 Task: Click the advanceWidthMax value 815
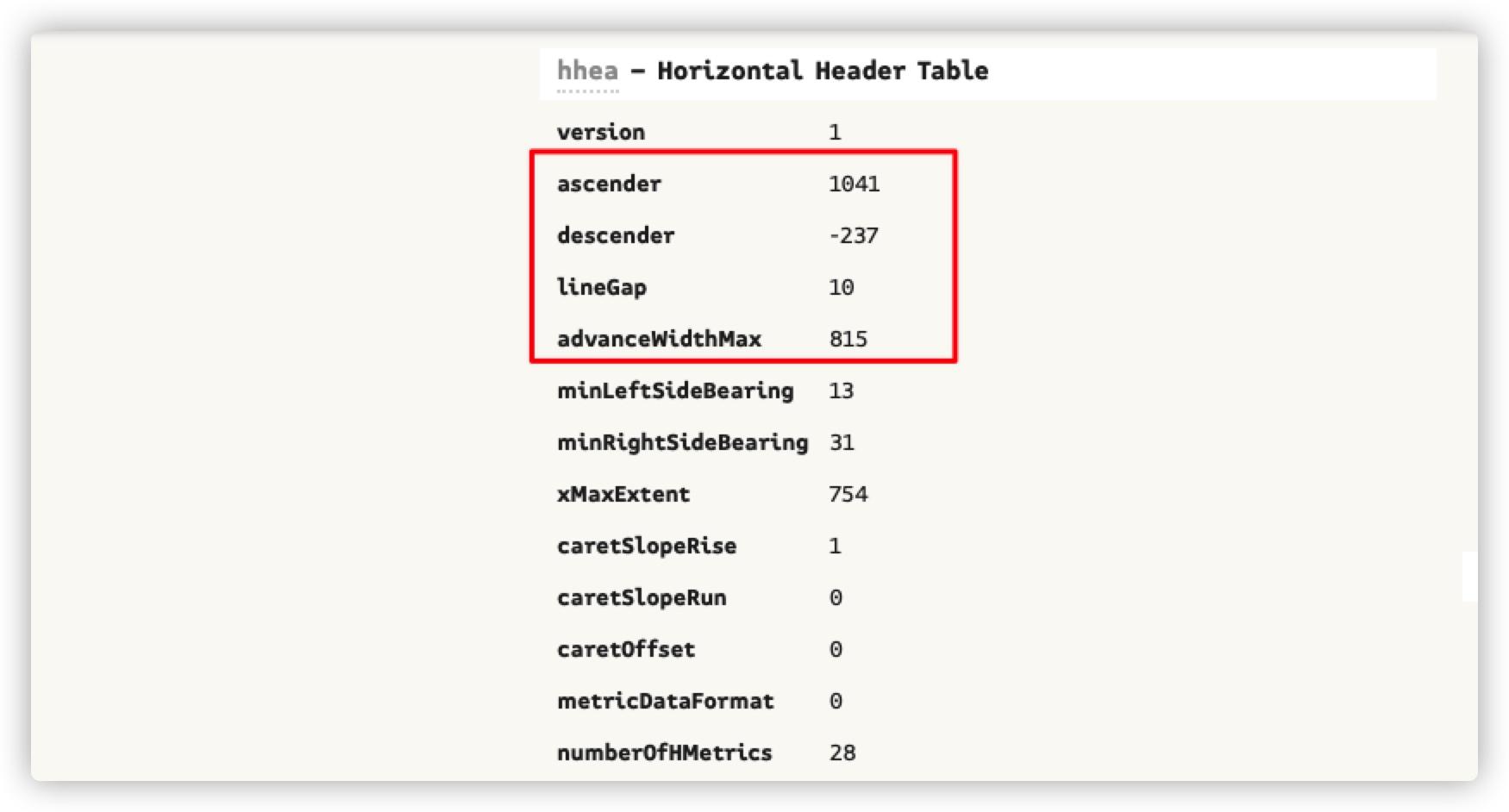848,339
